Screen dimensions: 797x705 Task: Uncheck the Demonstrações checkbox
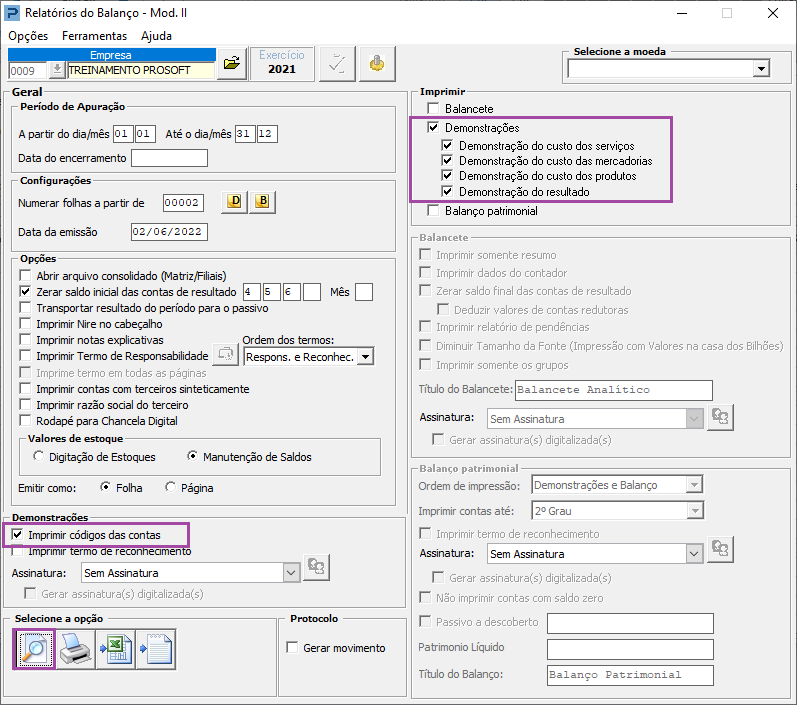tap(434, 127)
